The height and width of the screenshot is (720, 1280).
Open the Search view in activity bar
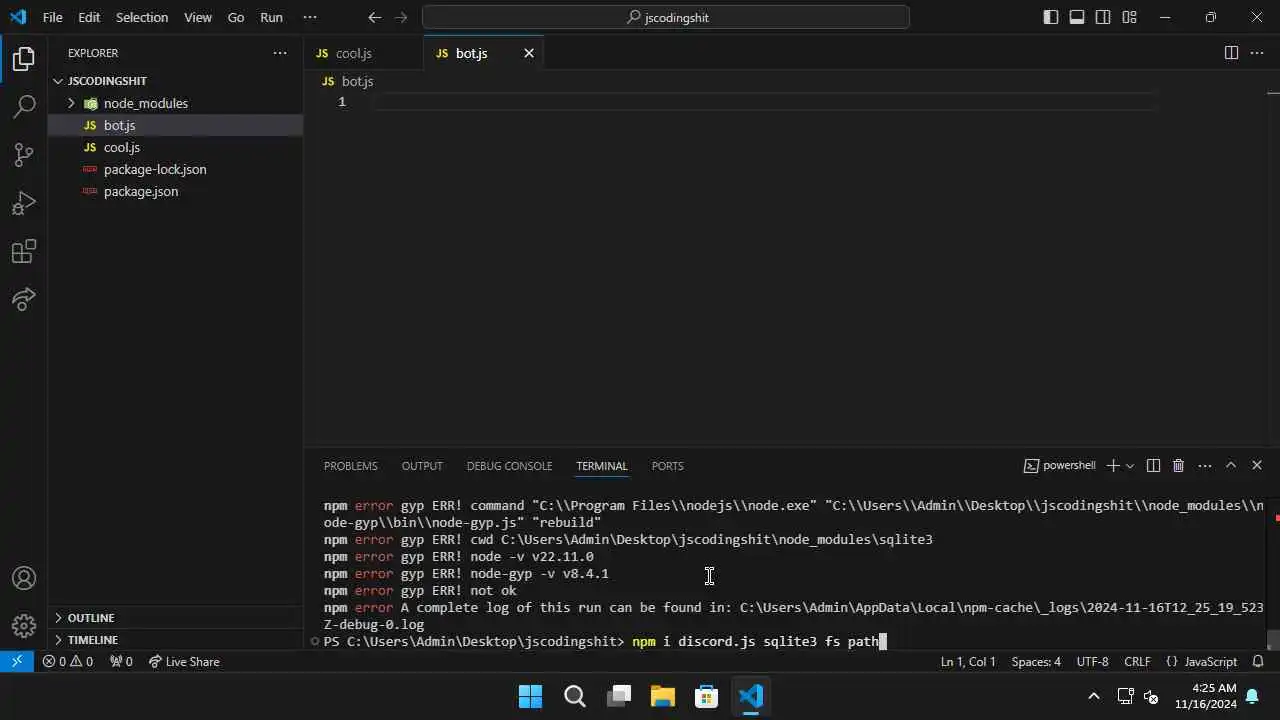pyautogui.click(x=24, y=107)
